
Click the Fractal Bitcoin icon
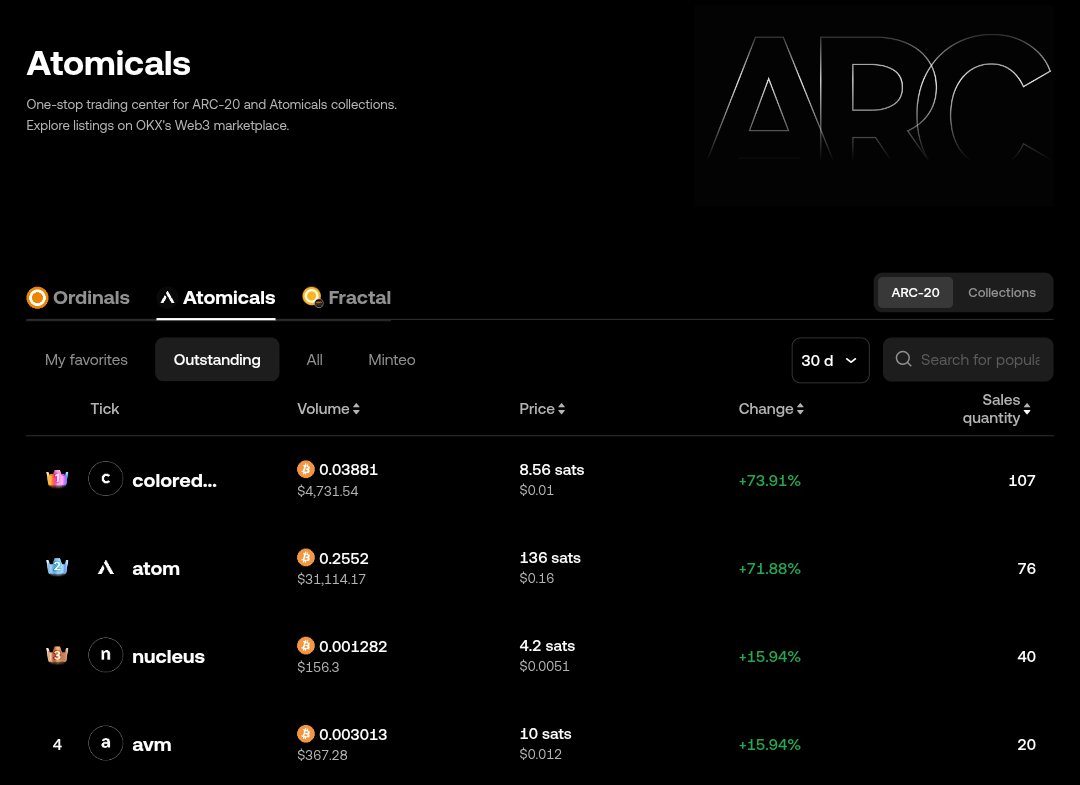(x=311, y=297)
